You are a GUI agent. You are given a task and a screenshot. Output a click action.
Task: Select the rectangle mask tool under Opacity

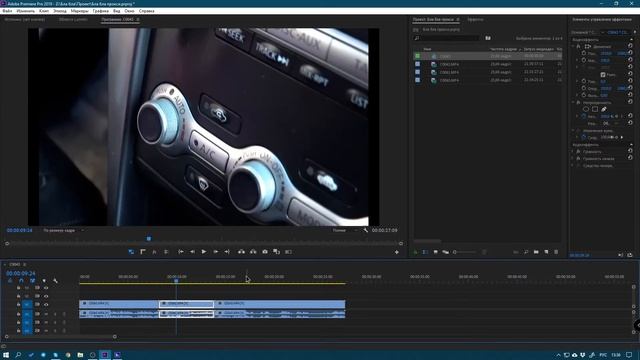(x=595, y=109)
